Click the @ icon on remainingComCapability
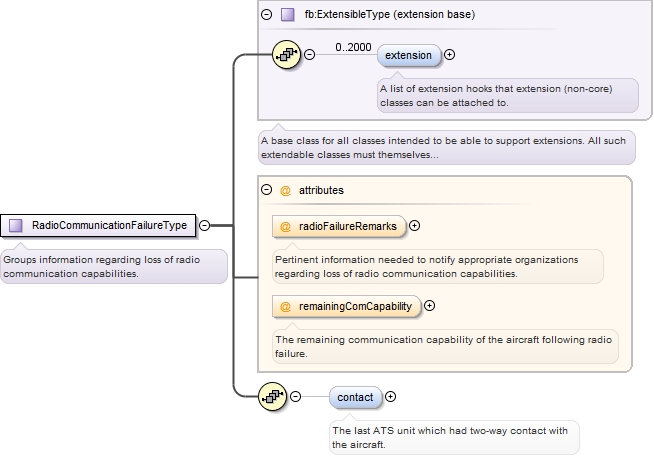 pos(285,307)
